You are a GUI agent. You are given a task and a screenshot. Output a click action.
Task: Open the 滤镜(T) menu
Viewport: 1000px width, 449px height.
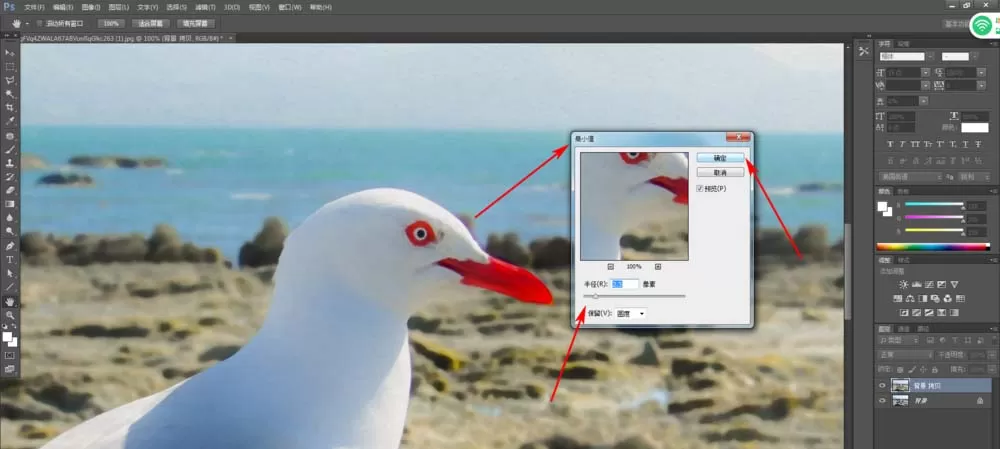point(206,7)
